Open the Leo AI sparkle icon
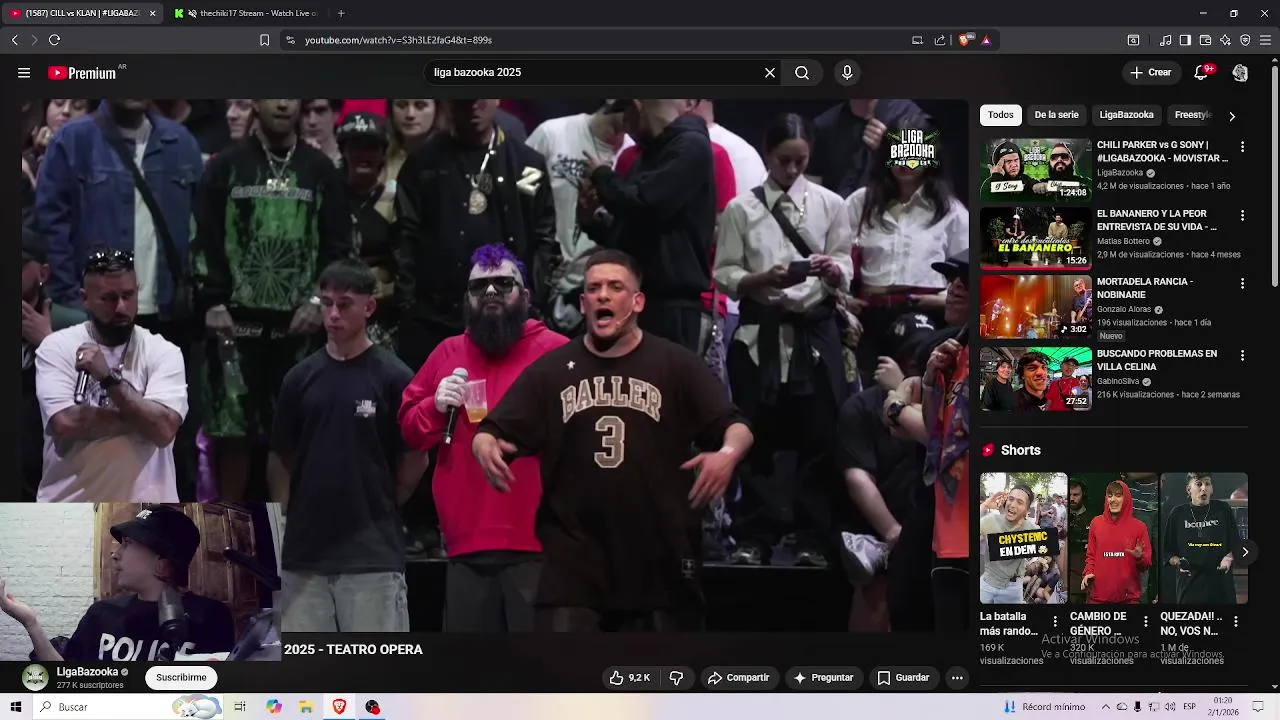The height and width of the screenshot is (720, 1280). (1225, 40)
